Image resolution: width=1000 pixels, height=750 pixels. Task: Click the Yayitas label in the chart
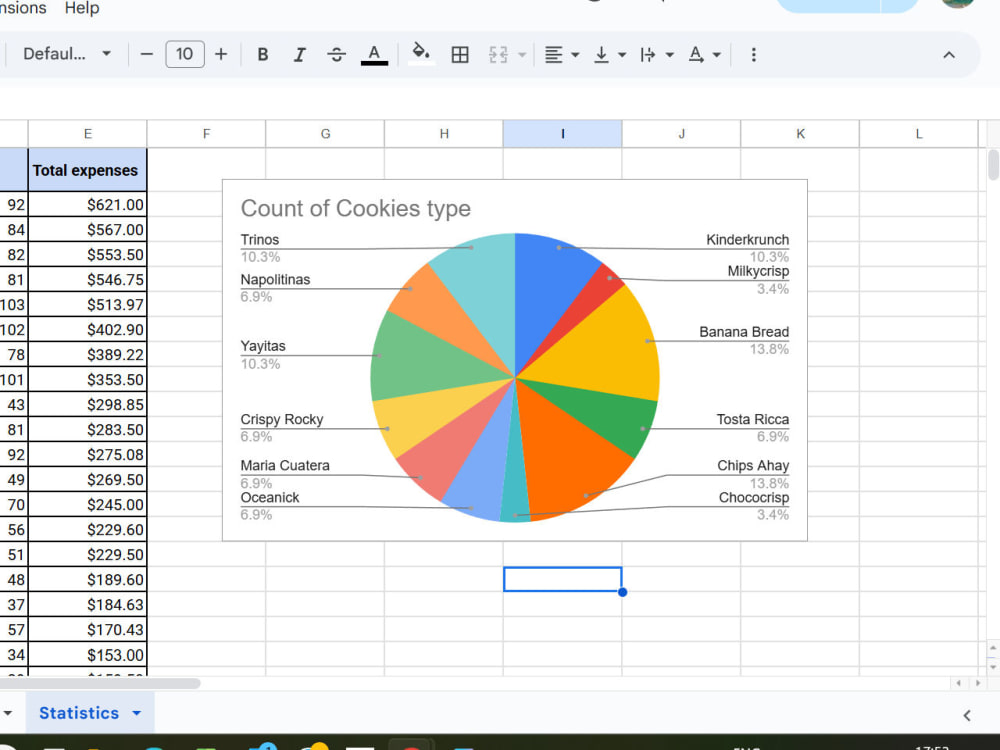click(263, 346)
